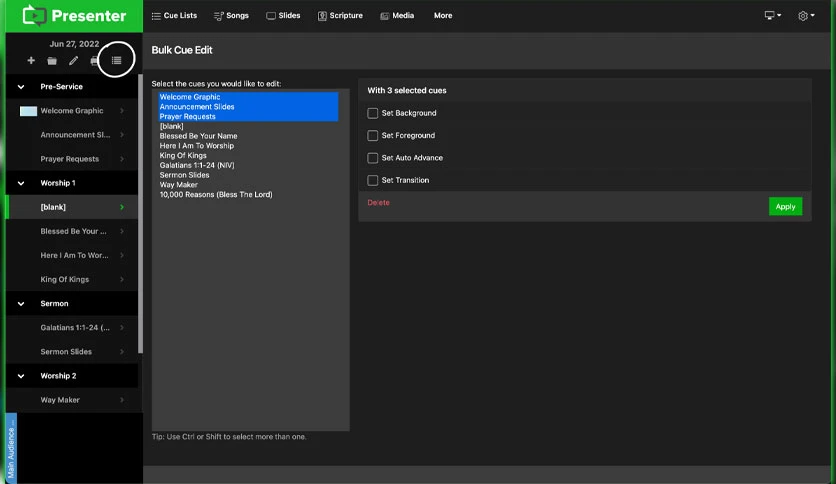Collapse the Sermon section
The image size is (836, 484).
[21, 303]
